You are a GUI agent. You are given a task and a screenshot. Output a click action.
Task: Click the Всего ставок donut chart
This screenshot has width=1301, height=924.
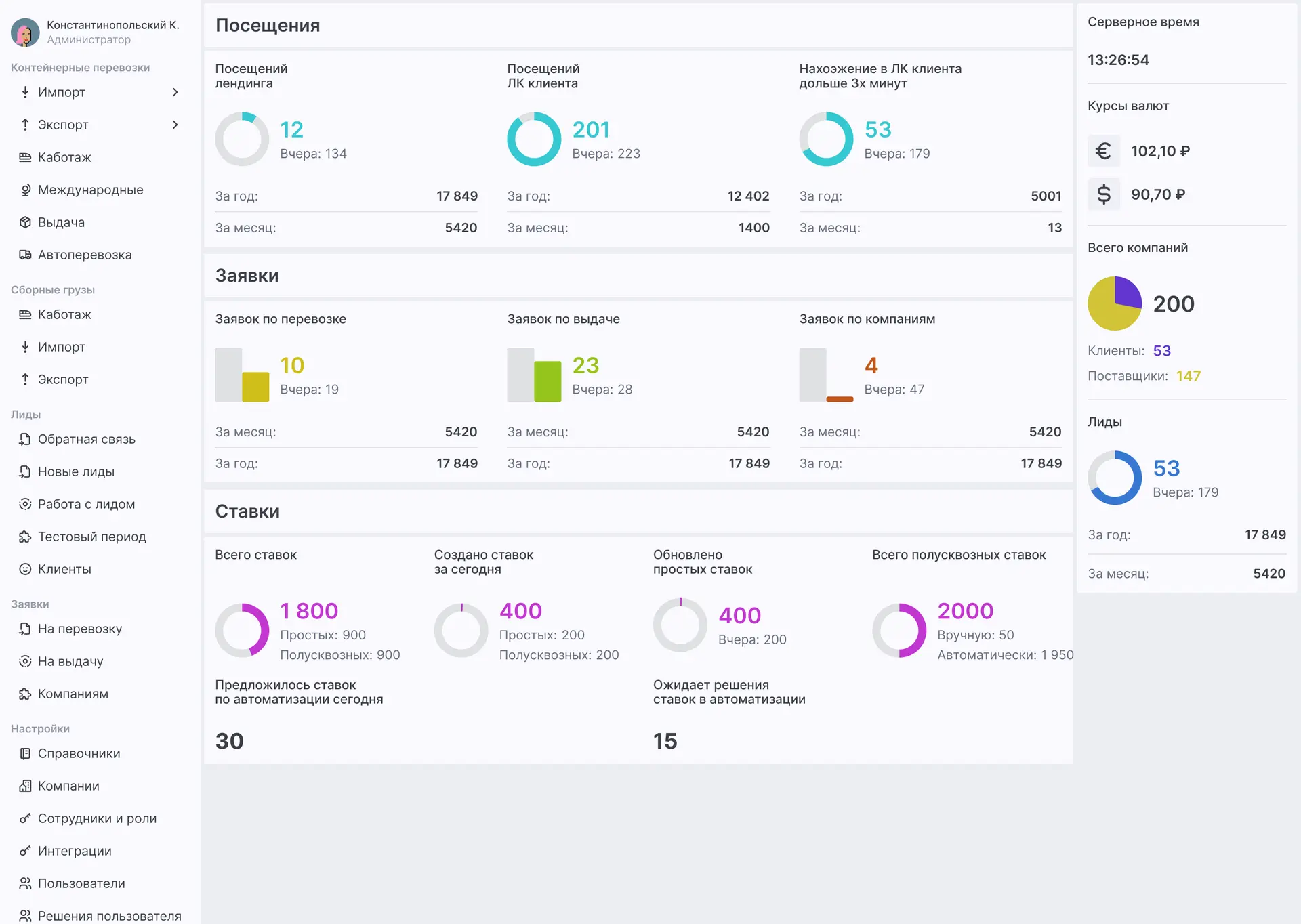[x=242, y=630]
